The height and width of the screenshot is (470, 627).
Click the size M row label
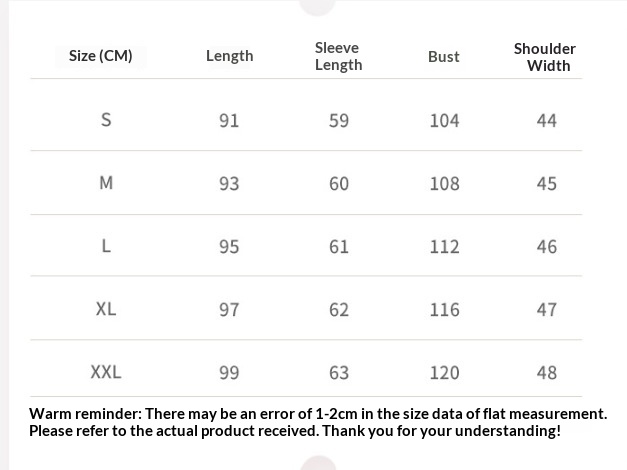click(x=106, y=183)
